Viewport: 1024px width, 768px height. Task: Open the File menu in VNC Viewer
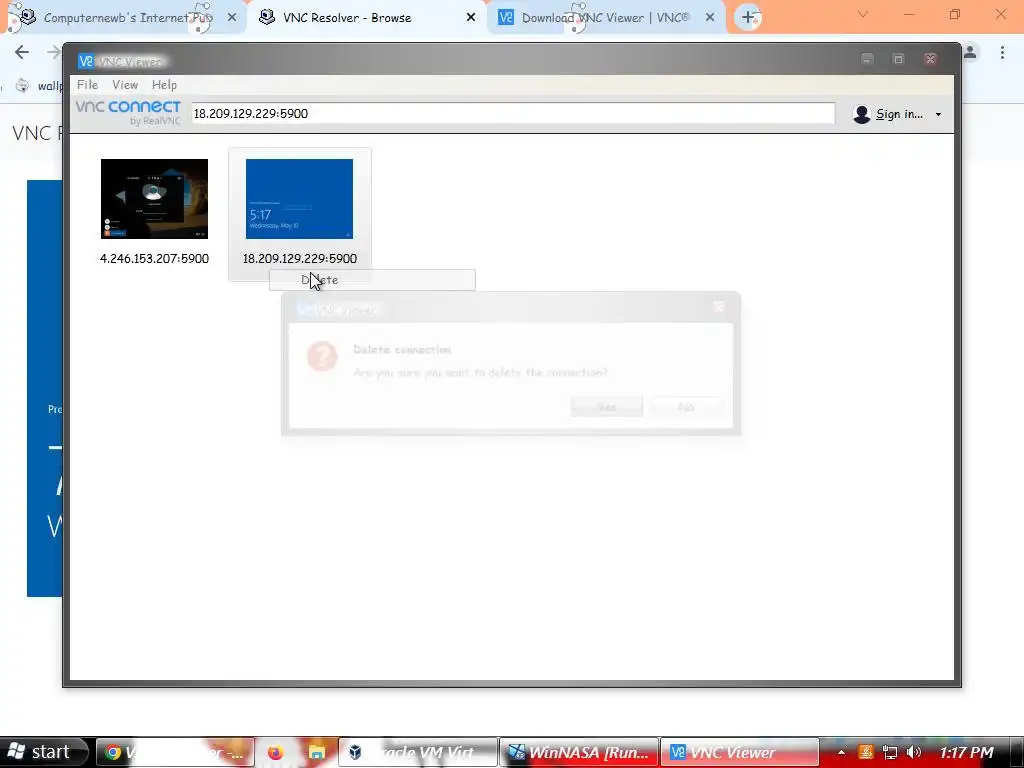coord(87,85)
